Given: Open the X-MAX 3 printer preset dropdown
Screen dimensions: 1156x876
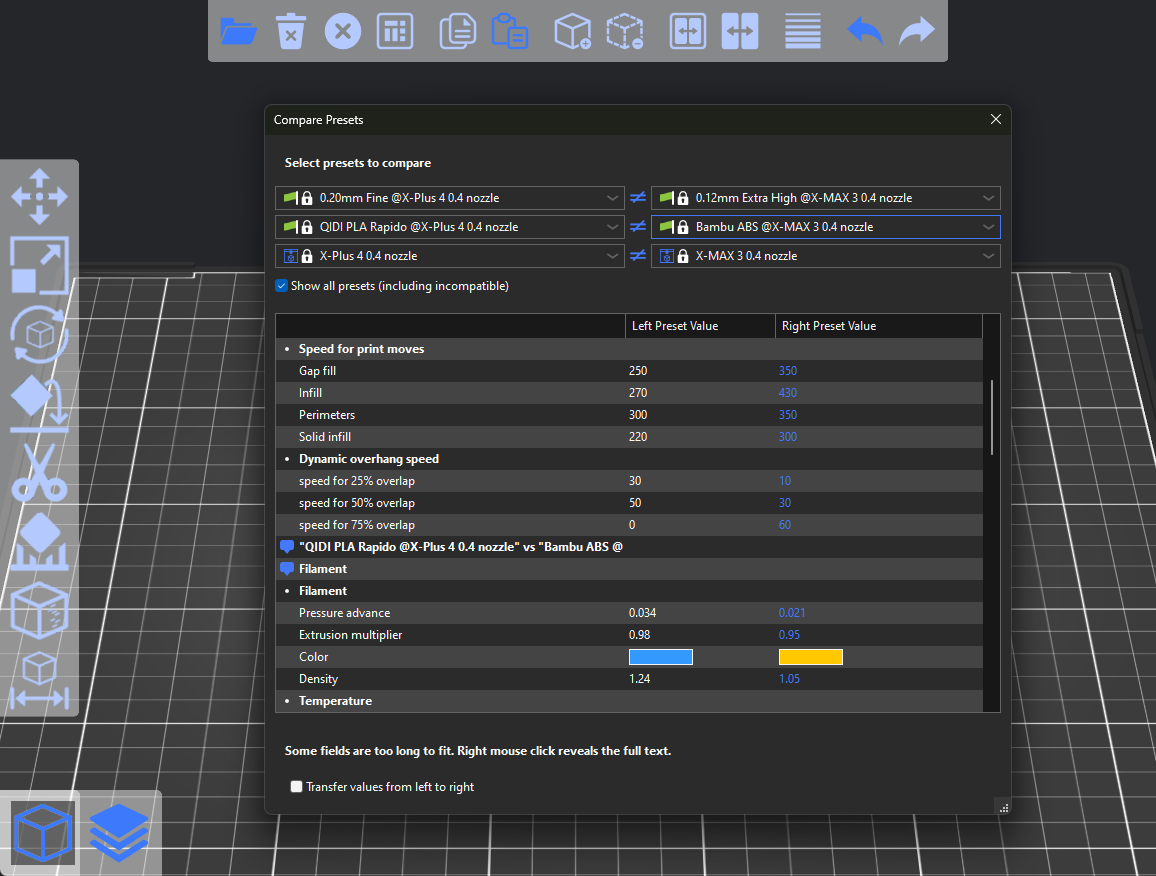Looking at the screenshot, I should (x=988, y=256).
